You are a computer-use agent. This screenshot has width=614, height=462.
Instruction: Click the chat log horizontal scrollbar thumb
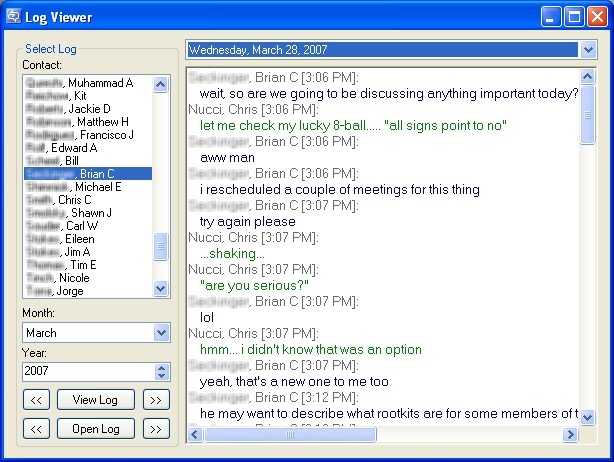(x=290, y=434)
